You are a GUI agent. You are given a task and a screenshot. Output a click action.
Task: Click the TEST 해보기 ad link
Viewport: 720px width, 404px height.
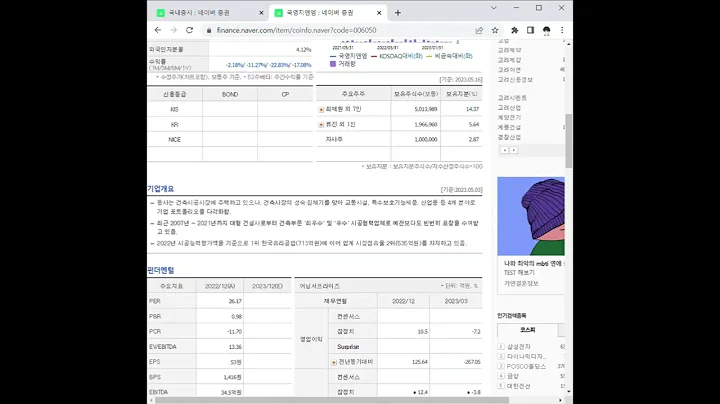point(519,272)
